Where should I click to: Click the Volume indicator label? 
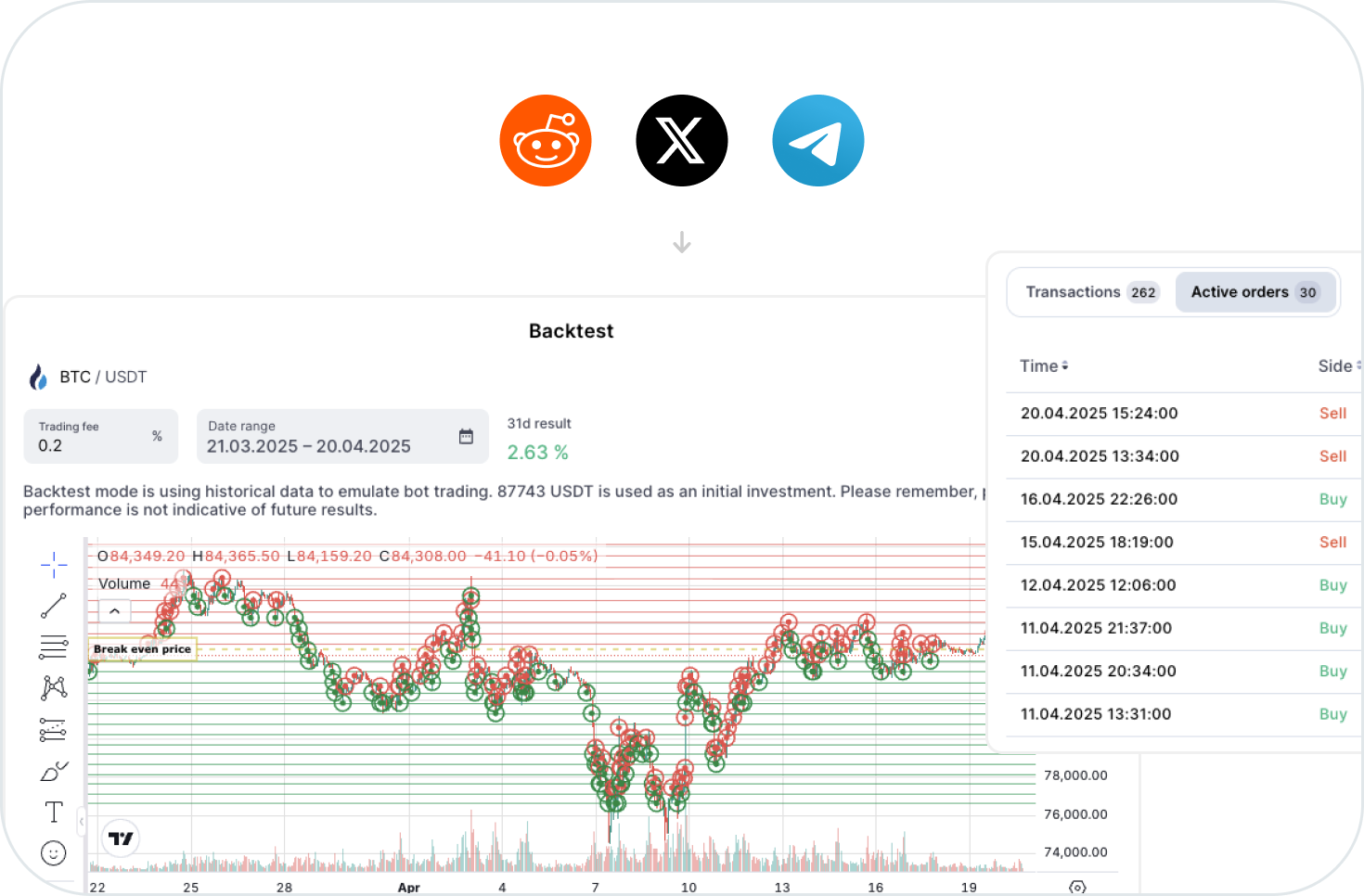coord(124,583)
